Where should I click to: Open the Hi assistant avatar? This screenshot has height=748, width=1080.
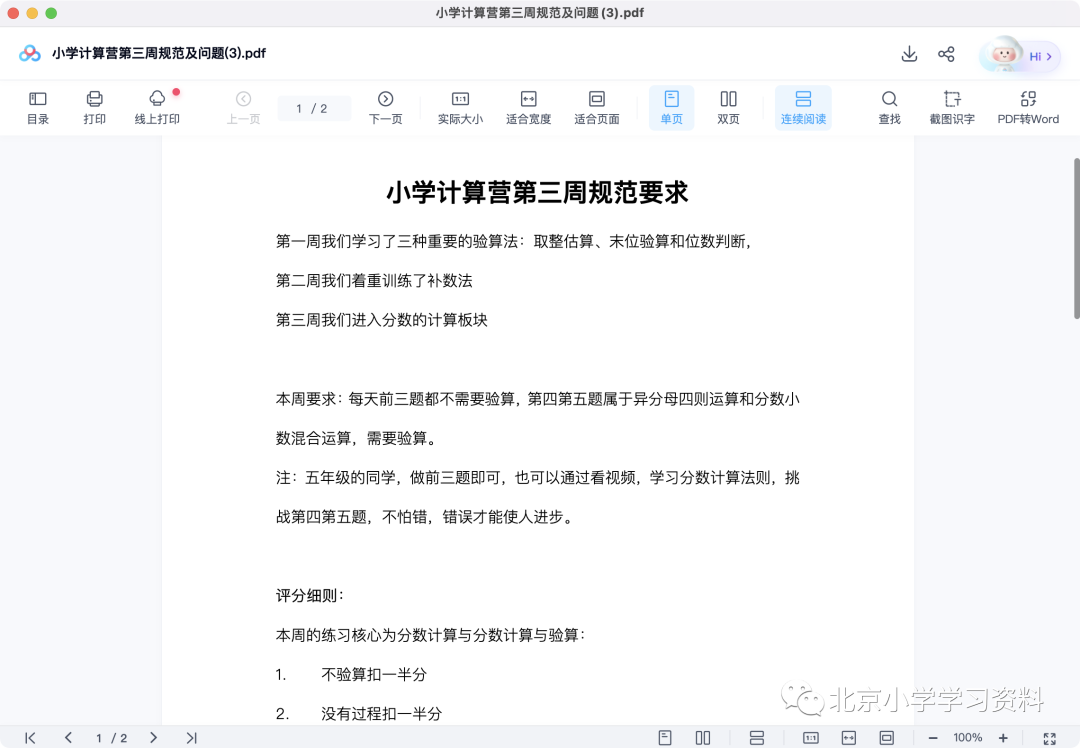click(x=1020, y=55)
